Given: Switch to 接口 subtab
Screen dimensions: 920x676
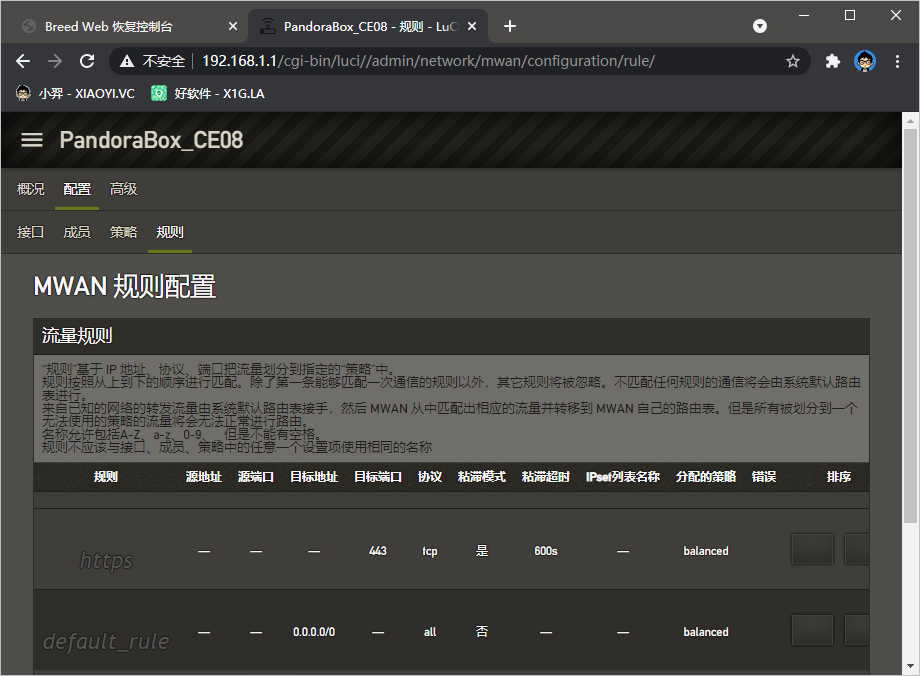Looking at the screenshot, I should (x=31, y=232).
